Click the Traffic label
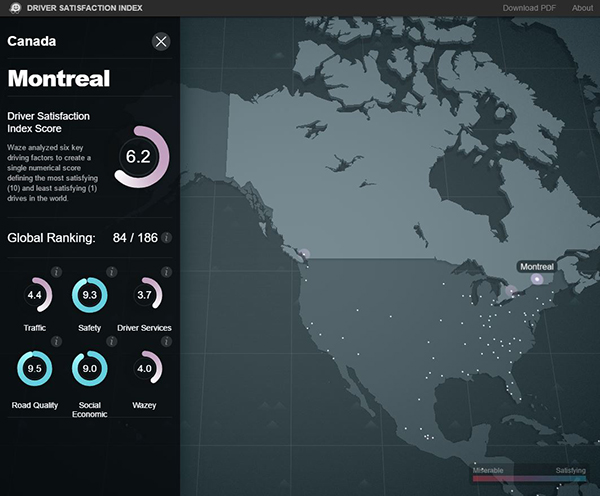Viewport: 600px width, 496px height. [35, 328]
